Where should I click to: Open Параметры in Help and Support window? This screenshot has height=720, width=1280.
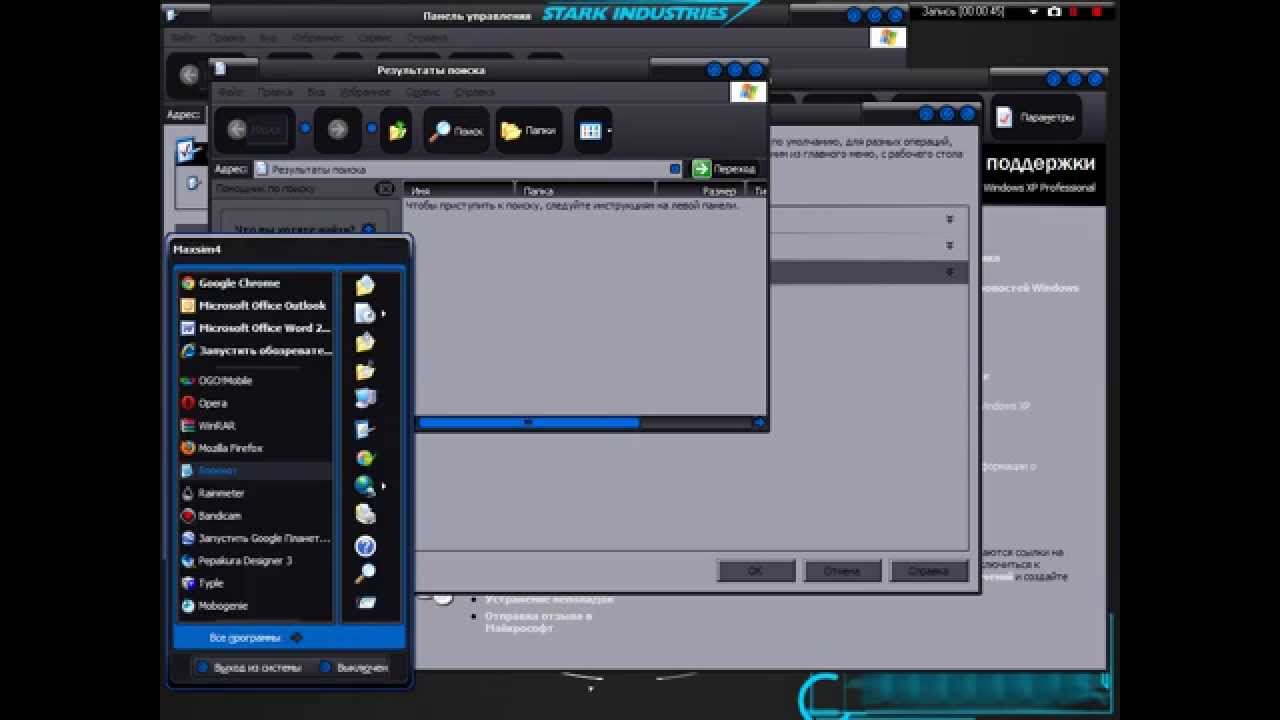[x=1036, y=117]
